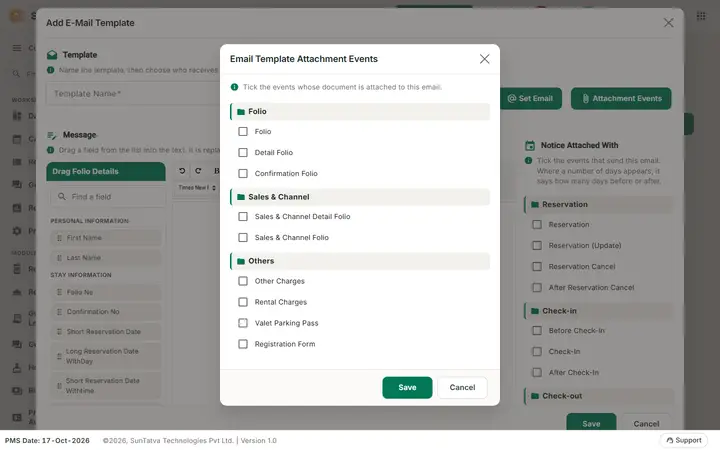Click Cancel in the Add E-Mail Template window
The height and width of the screenshot is (450, 720).
646,423
